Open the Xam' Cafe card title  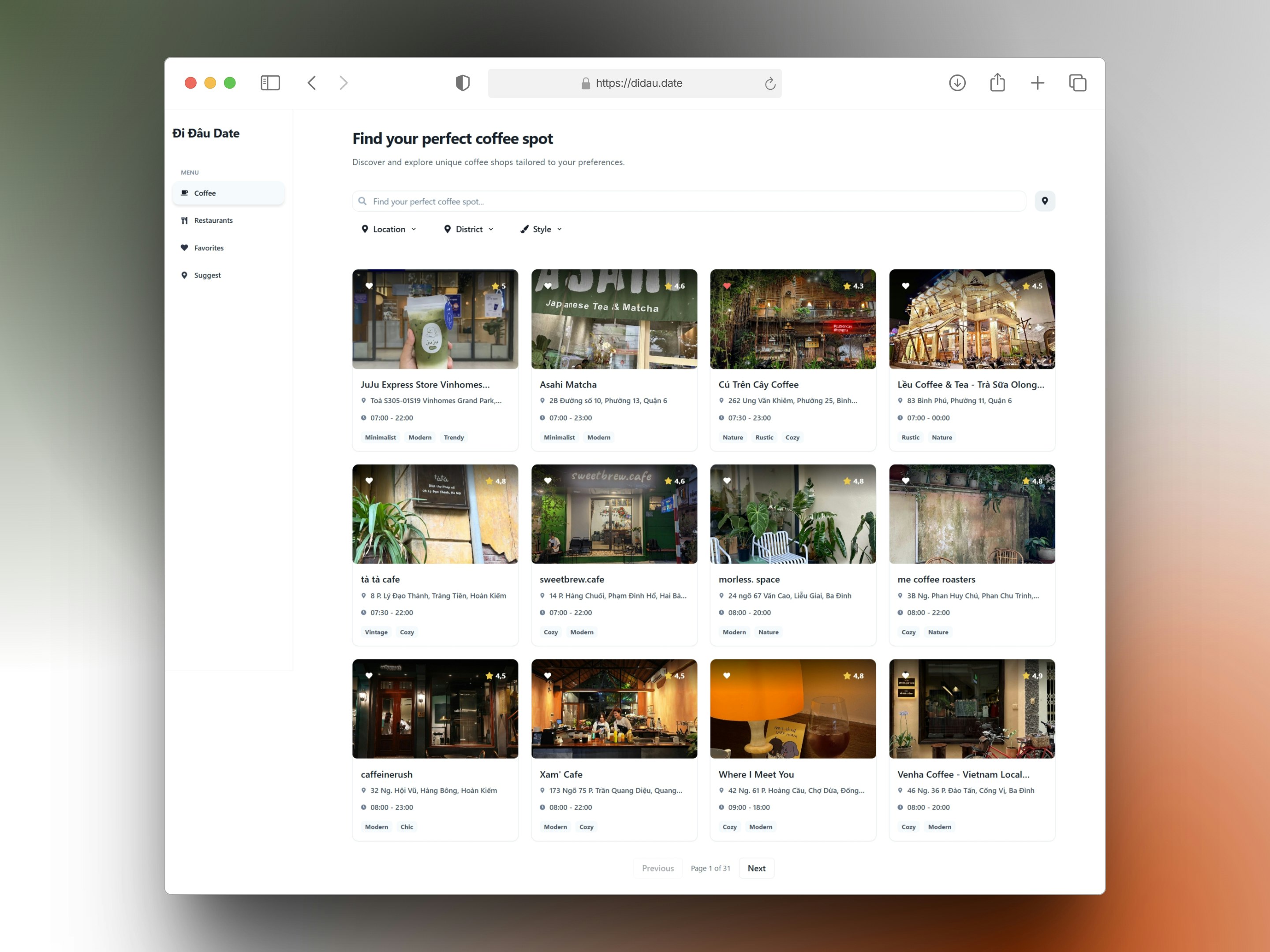(561, 774)
